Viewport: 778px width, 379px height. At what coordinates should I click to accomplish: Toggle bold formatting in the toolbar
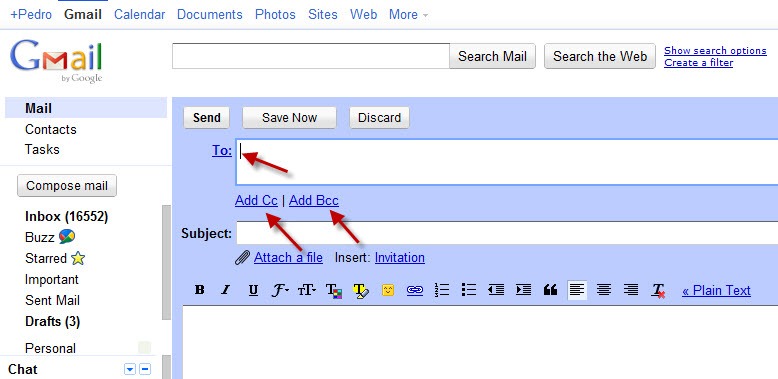(x=199, y=290)
